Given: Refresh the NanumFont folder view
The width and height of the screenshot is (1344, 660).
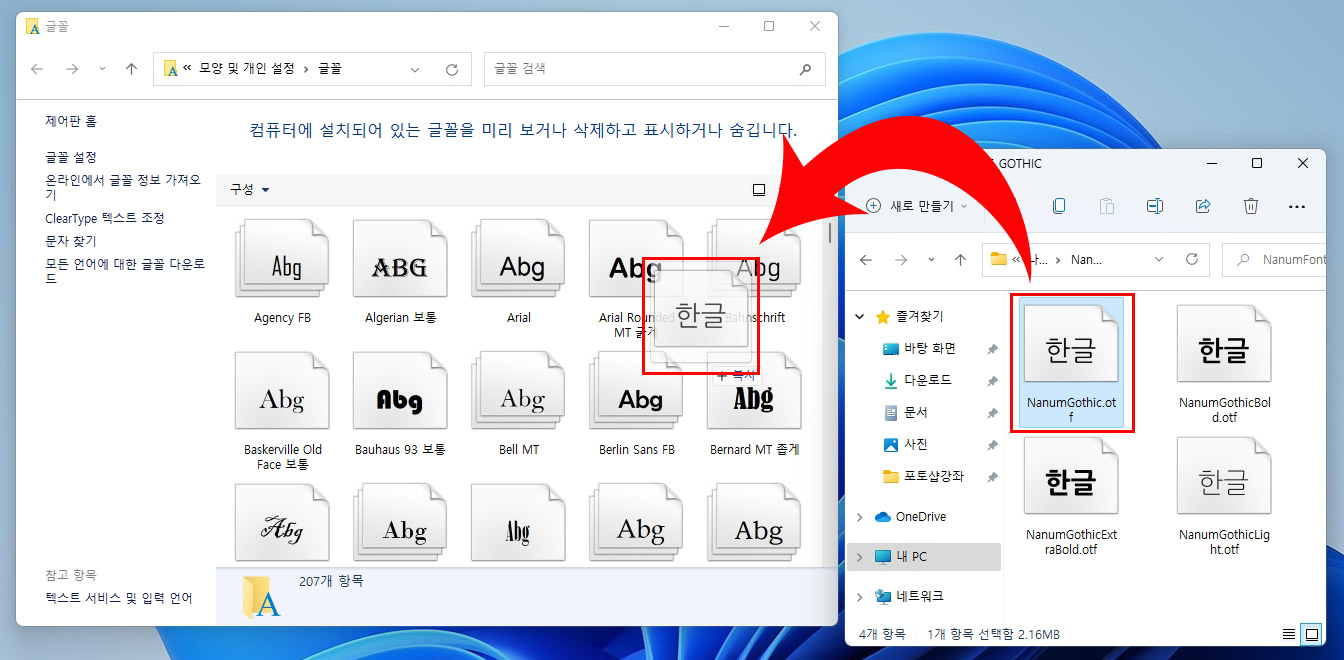Looking at the screenshot, I should (x=1192, y=259).
